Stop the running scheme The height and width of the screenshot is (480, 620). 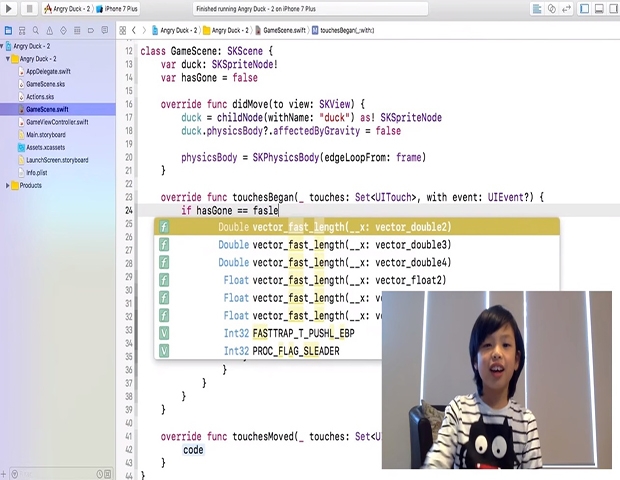(29, 8)
